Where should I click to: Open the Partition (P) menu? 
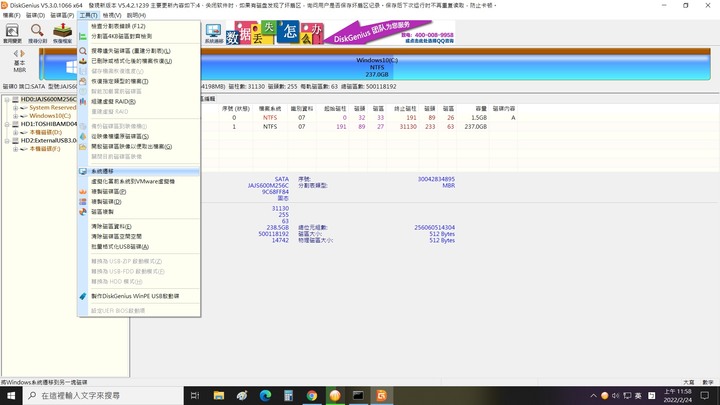coord(62,15)
